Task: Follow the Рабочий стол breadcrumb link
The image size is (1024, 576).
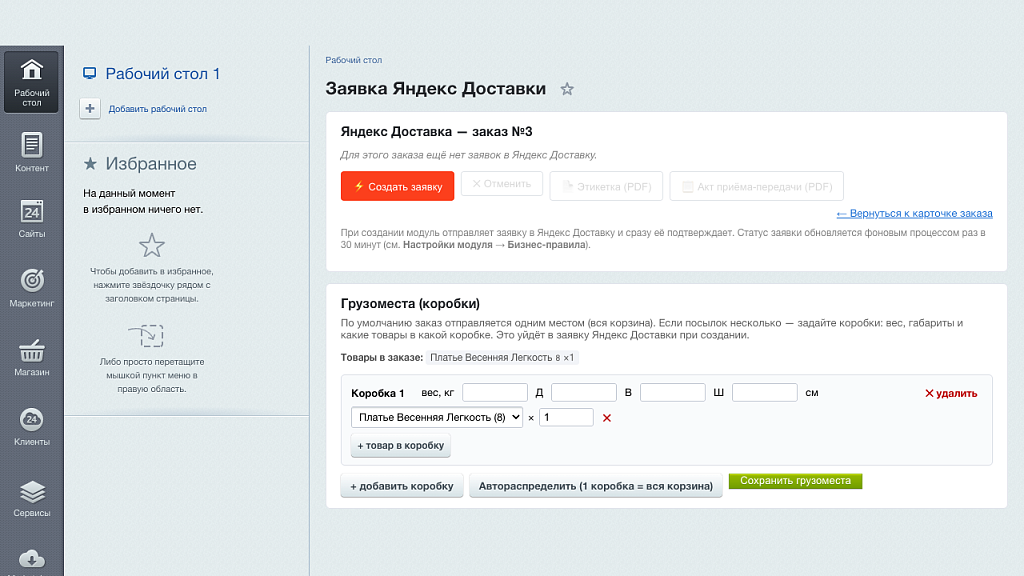Action: click(353, 60)
